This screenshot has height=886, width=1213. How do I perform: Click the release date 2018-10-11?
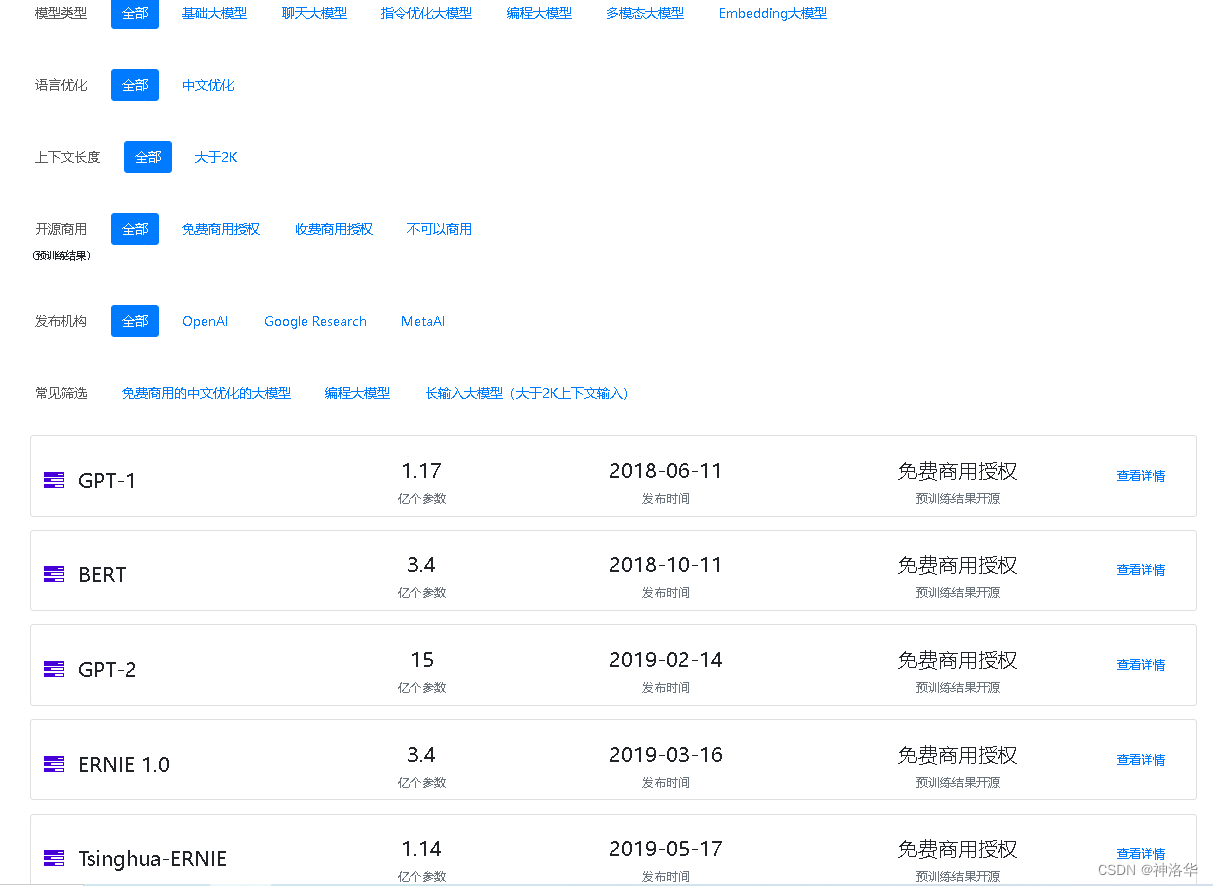666,565
